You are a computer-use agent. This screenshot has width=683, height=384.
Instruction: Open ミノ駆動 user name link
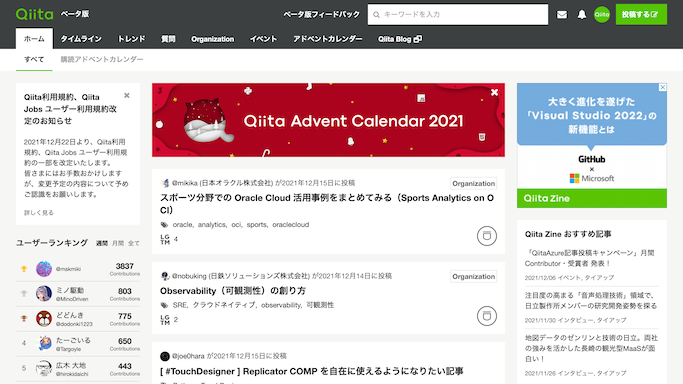pos(70,290)
